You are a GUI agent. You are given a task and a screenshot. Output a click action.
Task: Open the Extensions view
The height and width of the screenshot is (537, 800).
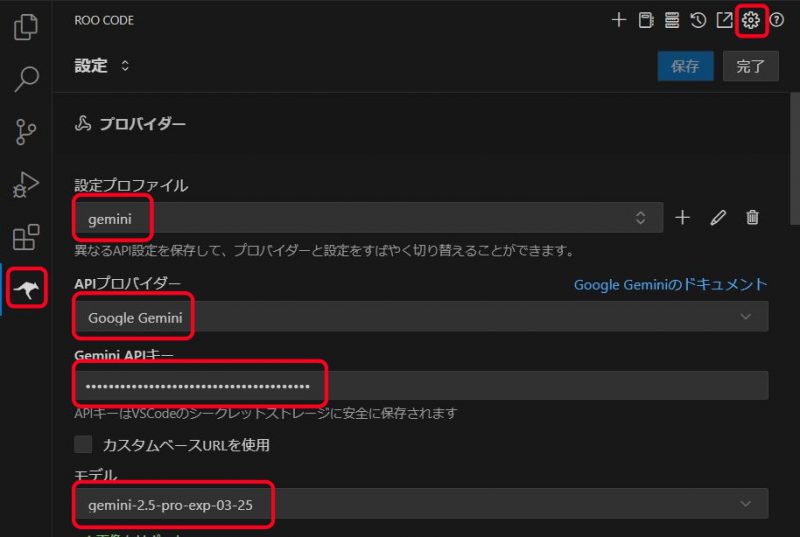(x=26, y=237)
